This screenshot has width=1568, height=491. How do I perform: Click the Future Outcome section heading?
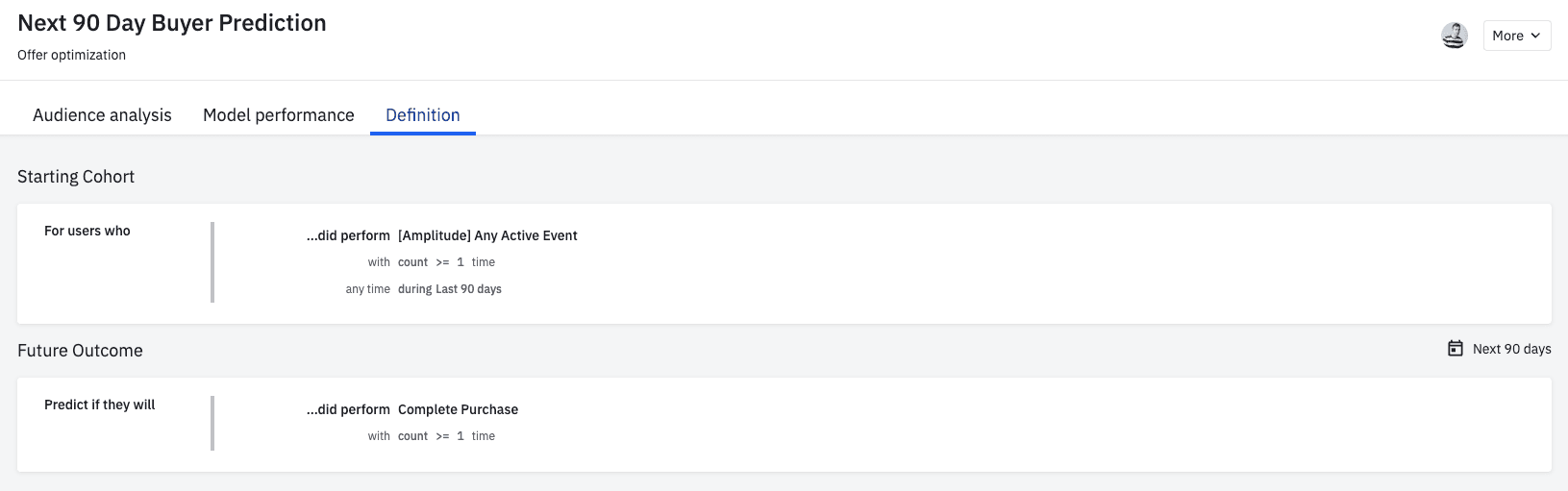80,351
